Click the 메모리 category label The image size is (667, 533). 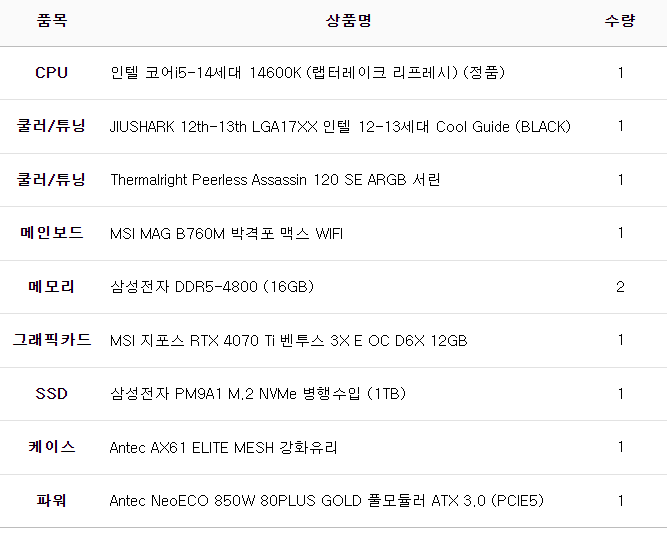[x=51, y=287]
